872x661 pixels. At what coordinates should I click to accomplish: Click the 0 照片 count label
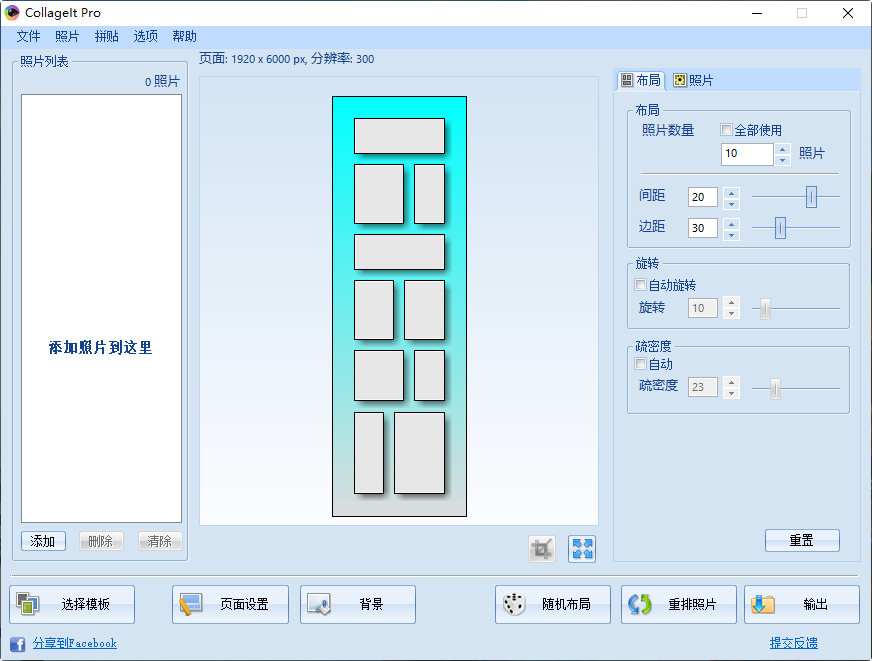coord(162,82)
